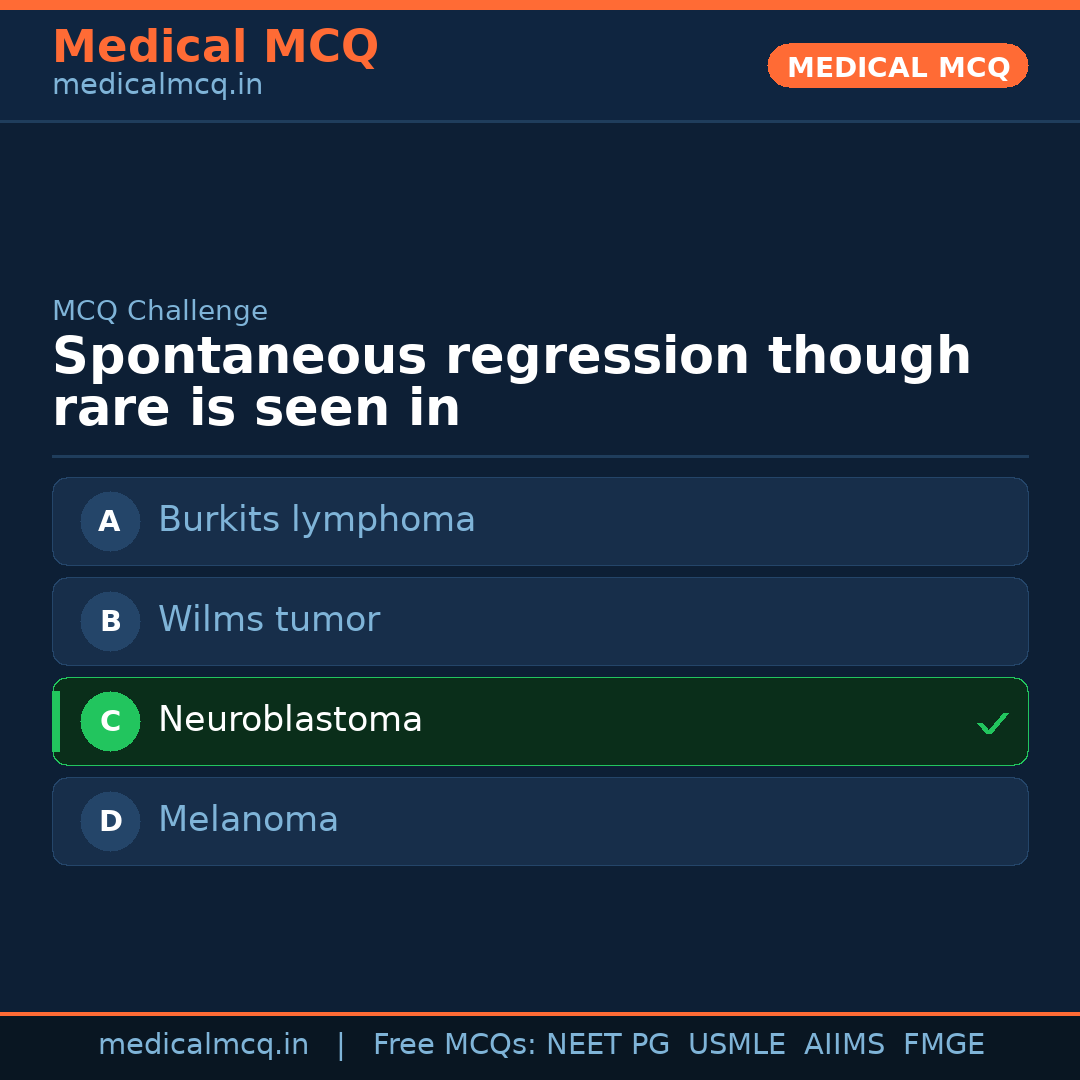Open the medicalmcq.in link below the logo
The height and width of the screenshot is (1080, 1080).
point(157,86)
